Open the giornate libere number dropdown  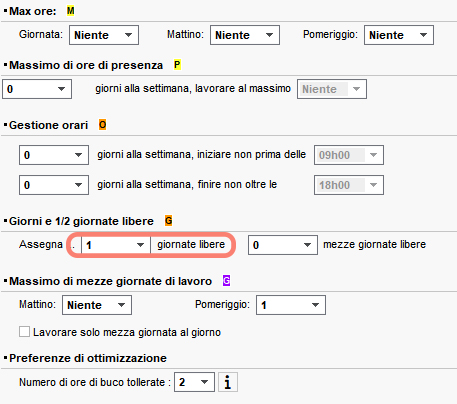pyautogui.click(x=116, y=245)
